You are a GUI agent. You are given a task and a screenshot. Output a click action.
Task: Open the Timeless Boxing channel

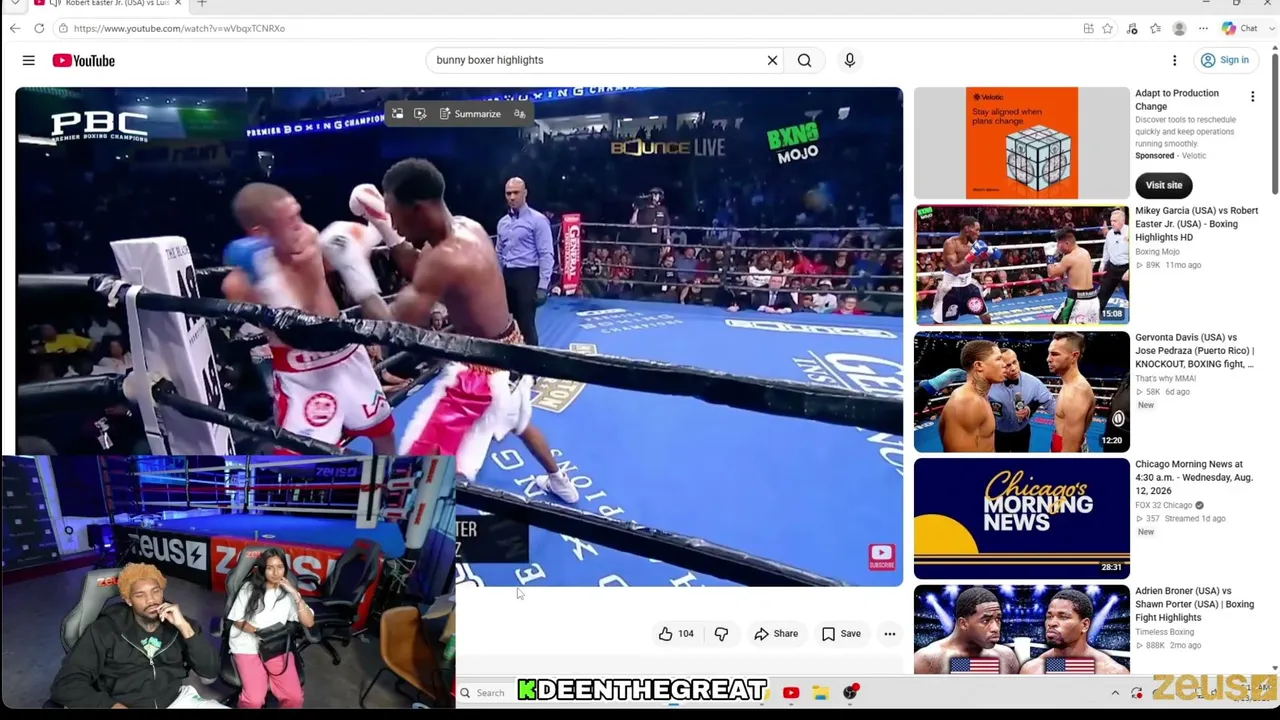(x=1165, y=632)
